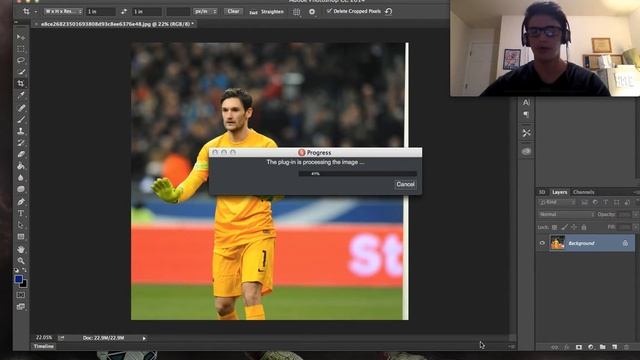This screenshot has height=360, width=640.
Task: Toggle lock transparent pixels
Action: point(554,227)
